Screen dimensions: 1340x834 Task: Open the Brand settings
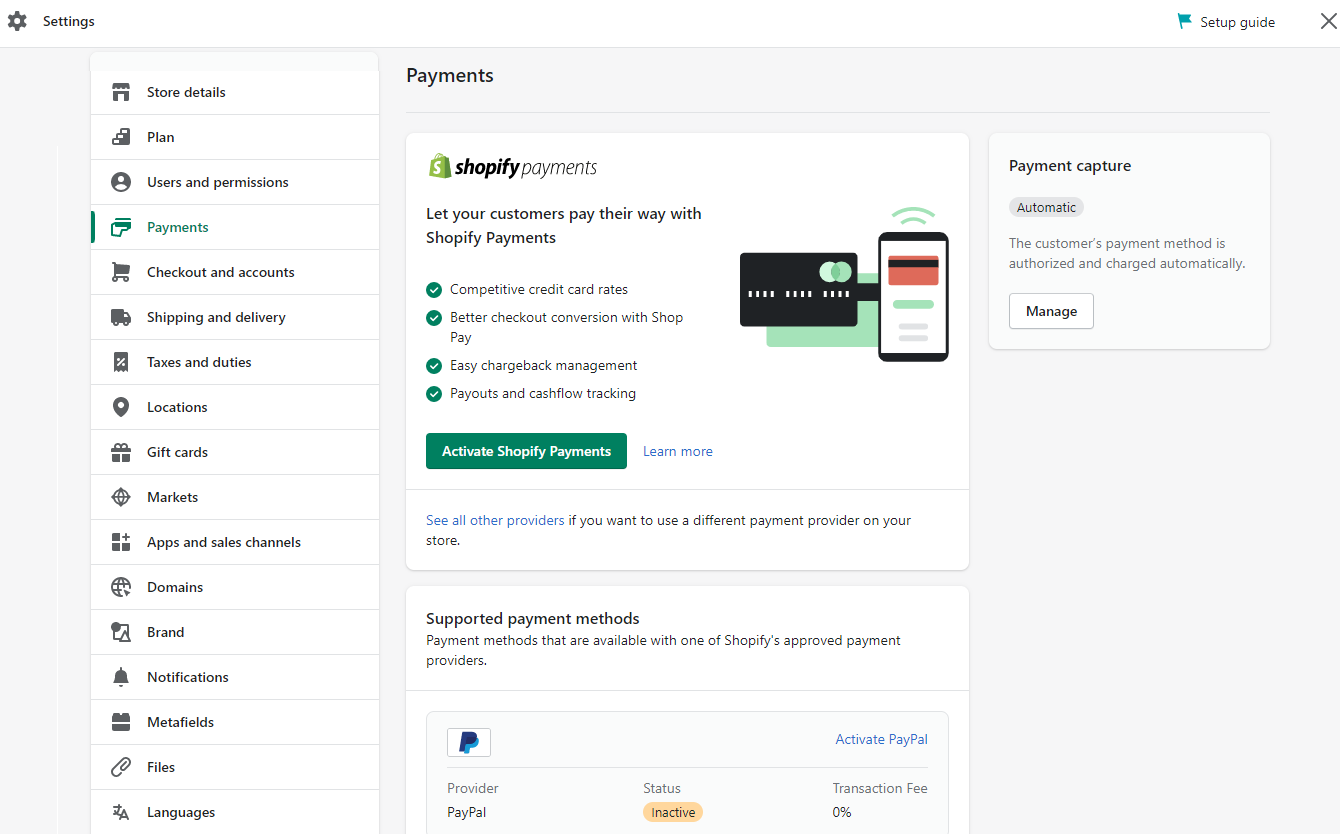click(235, 632)
